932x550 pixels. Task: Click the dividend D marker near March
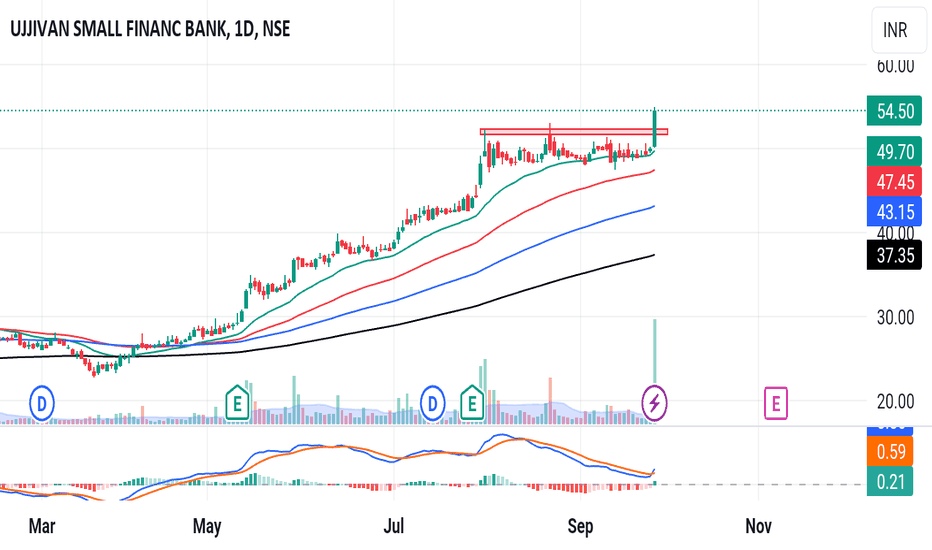click(x=42, y=404)
